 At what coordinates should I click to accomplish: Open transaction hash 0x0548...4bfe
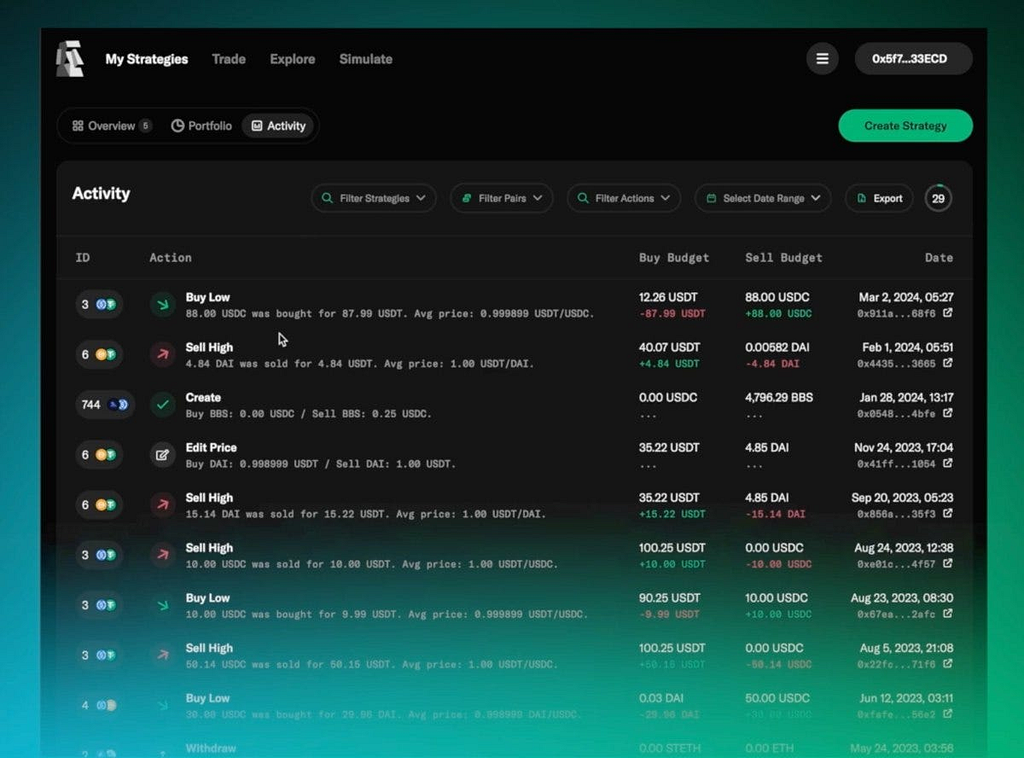point(896,414)
